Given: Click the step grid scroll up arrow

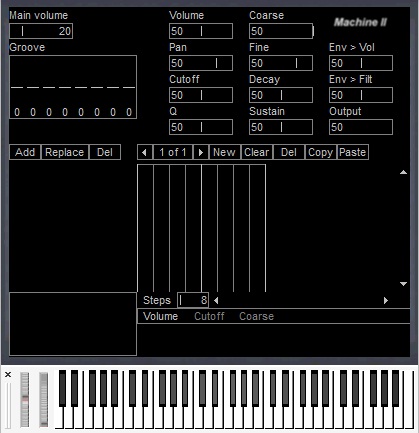Looking at the screenshot, I should coord(403,172).
